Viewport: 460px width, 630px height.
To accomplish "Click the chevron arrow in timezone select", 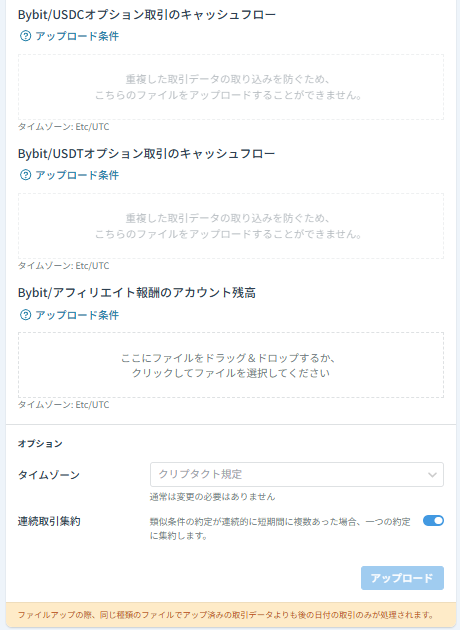I will click(432, 475).
